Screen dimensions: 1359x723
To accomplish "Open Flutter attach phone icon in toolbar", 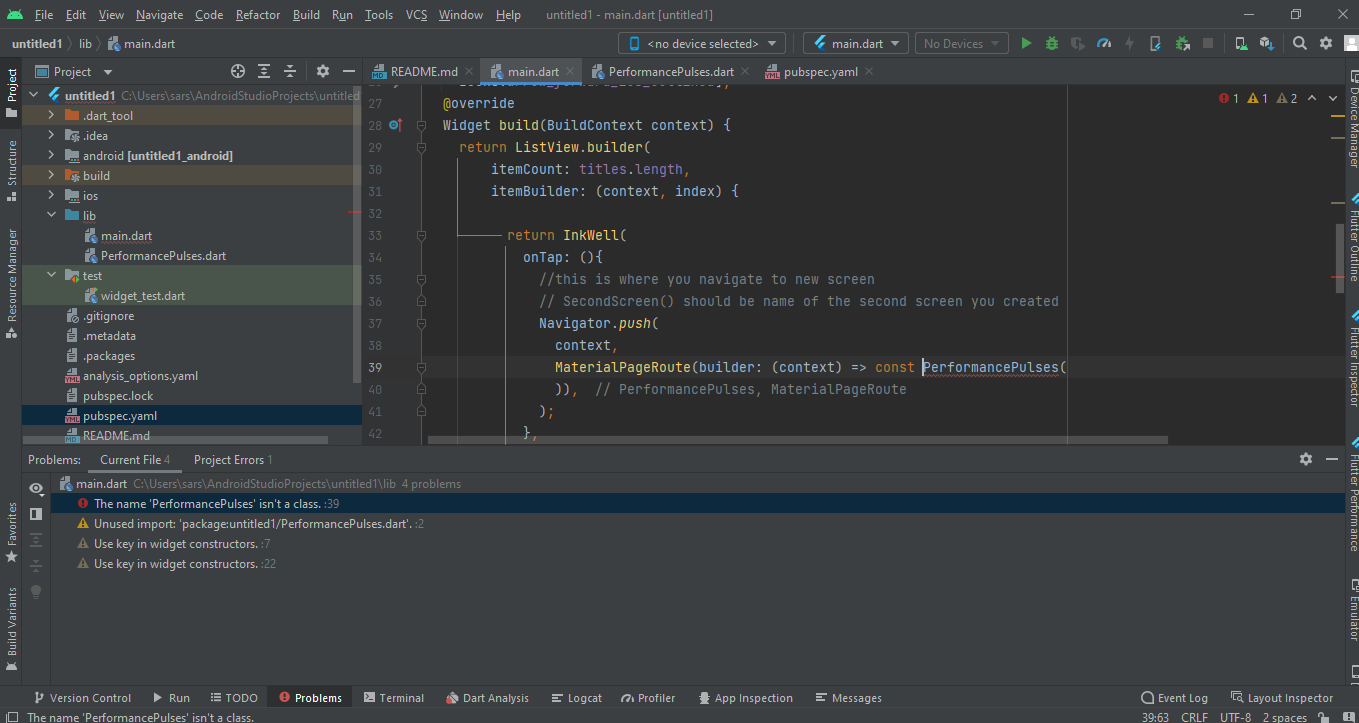I will [1156, 43].
